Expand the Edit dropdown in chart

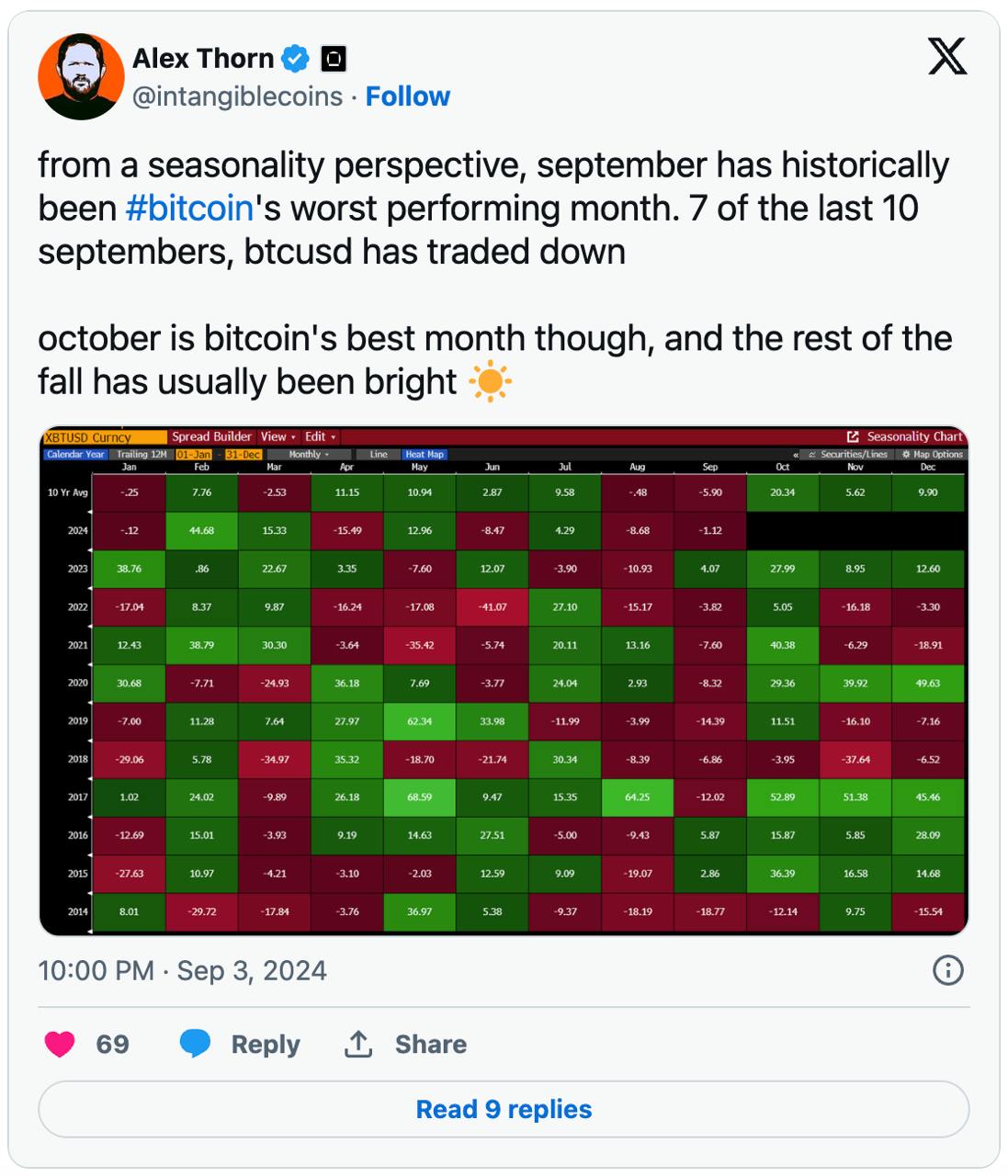(x=321, y=437)
